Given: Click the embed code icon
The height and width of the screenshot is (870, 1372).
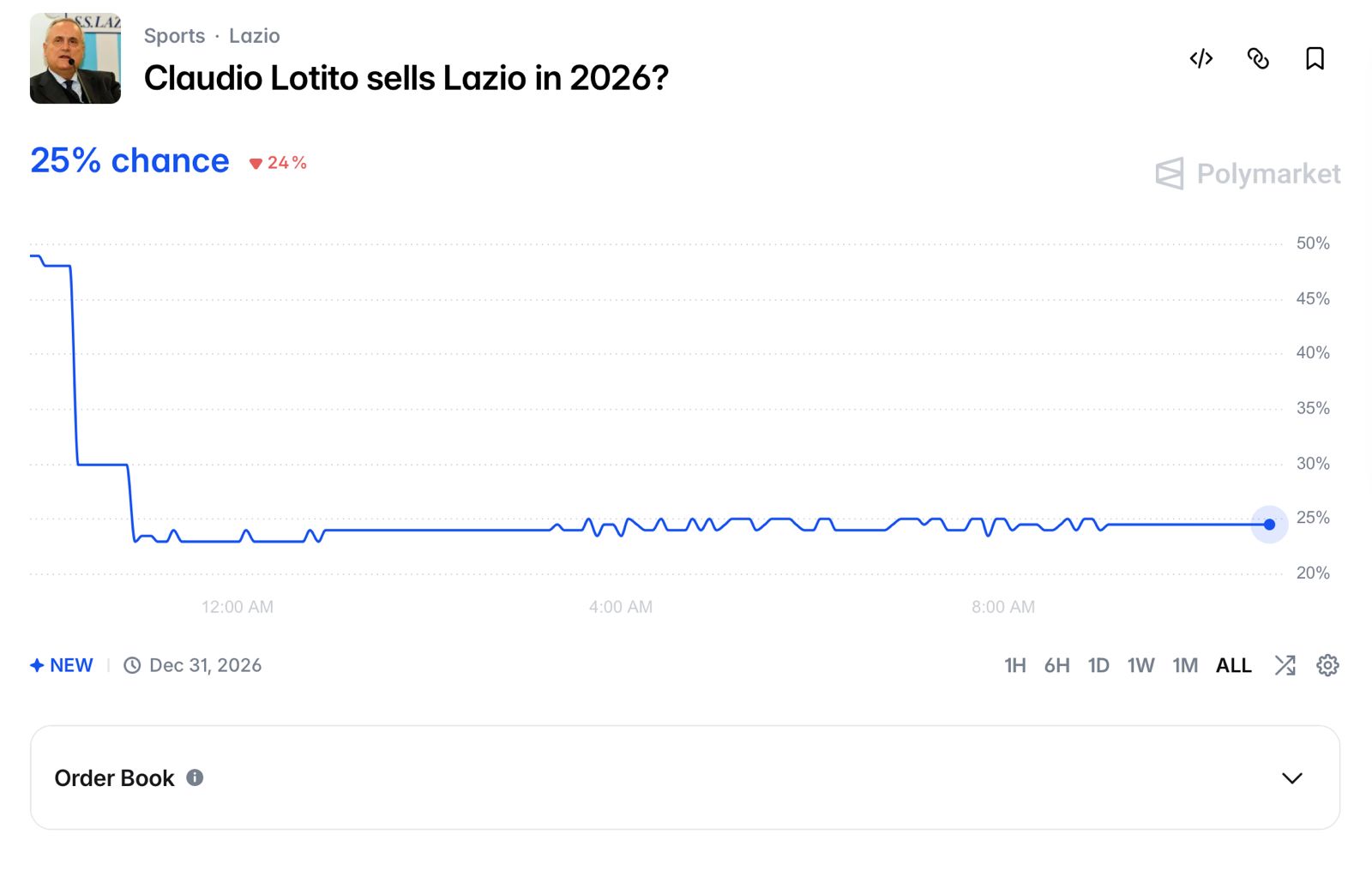Looking at the screenshot, I should pos(1200,58).
